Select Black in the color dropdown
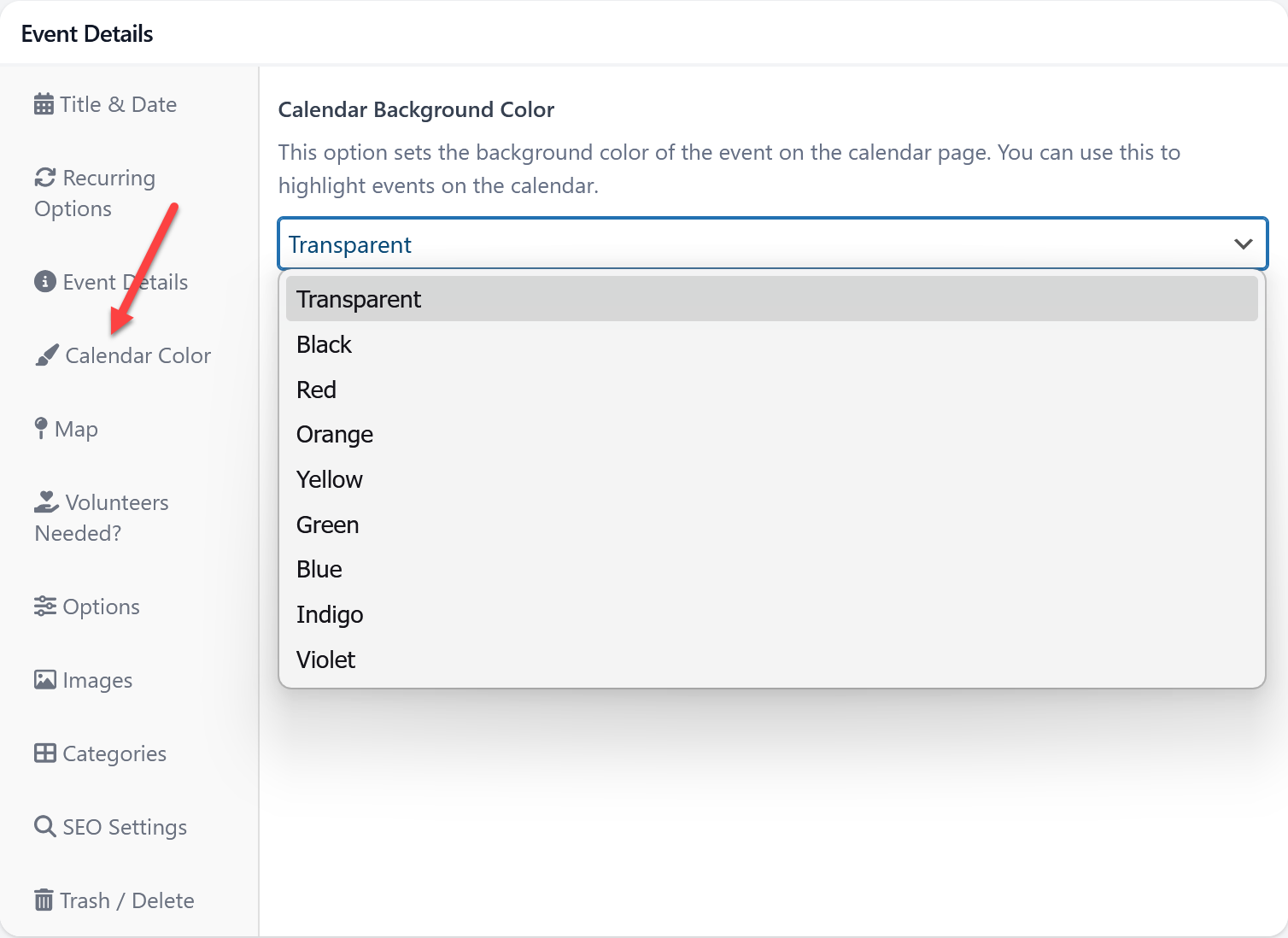This screenshot has height=938, width=1288. [324, 344]
